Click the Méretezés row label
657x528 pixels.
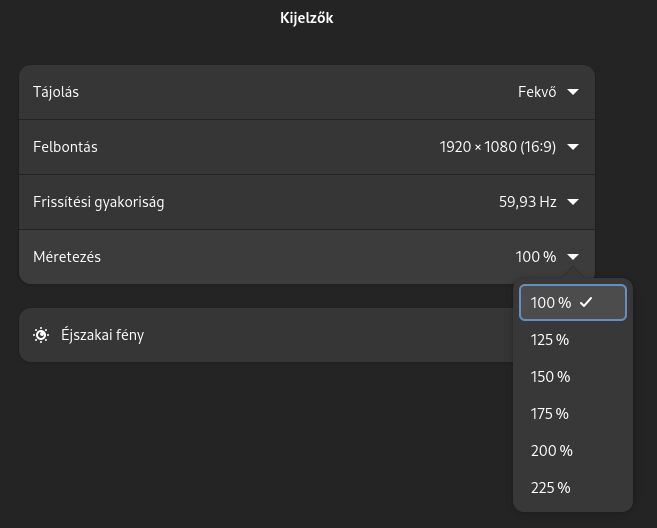[x=67, y=257]
